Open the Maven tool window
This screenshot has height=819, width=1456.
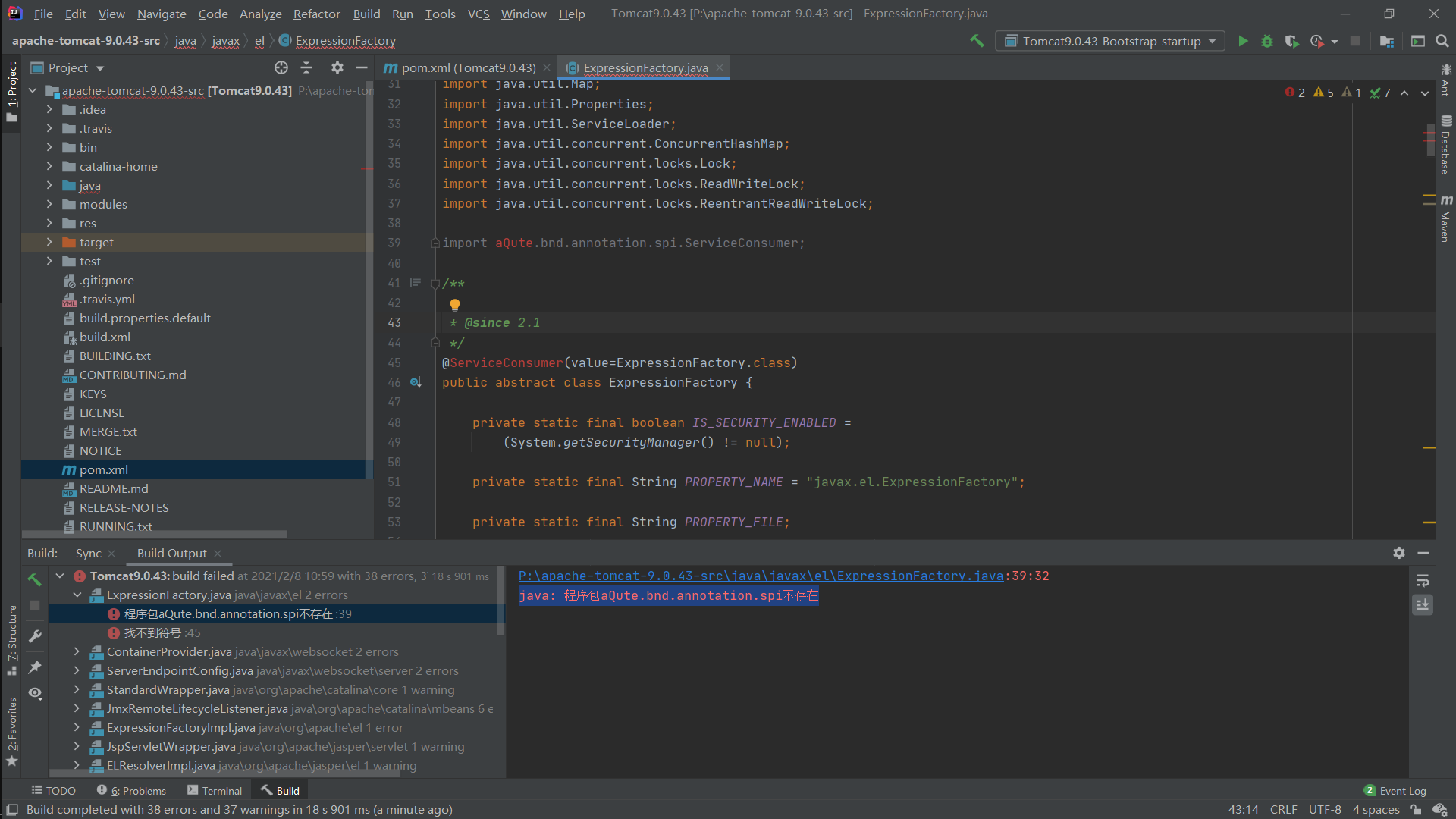[x=1446, y=220]
